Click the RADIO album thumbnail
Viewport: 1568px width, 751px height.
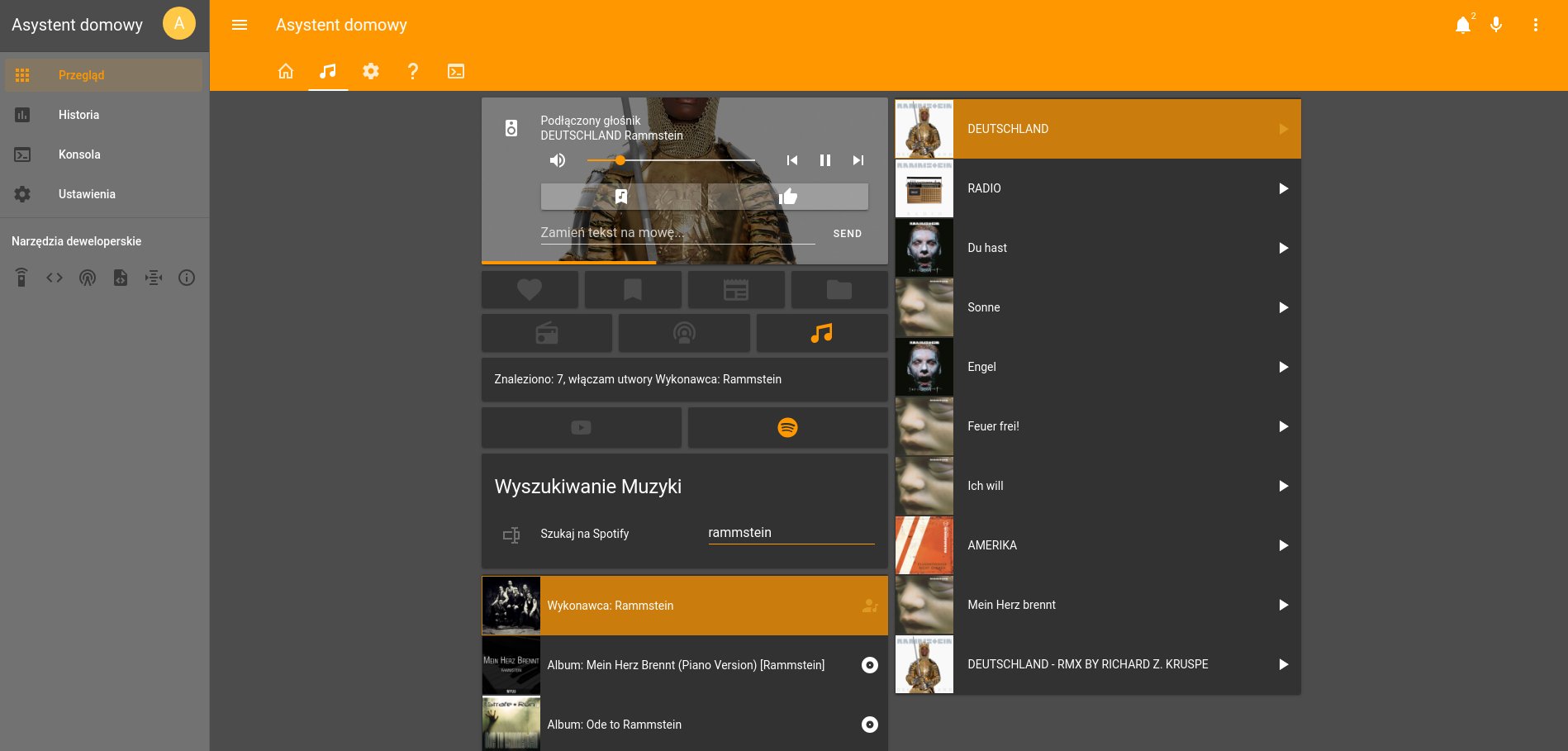[x=924, y=188]
